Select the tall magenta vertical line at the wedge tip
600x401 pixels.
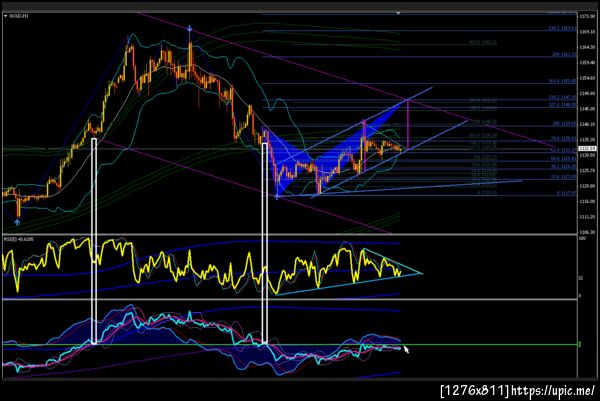[x=408, y=125]
